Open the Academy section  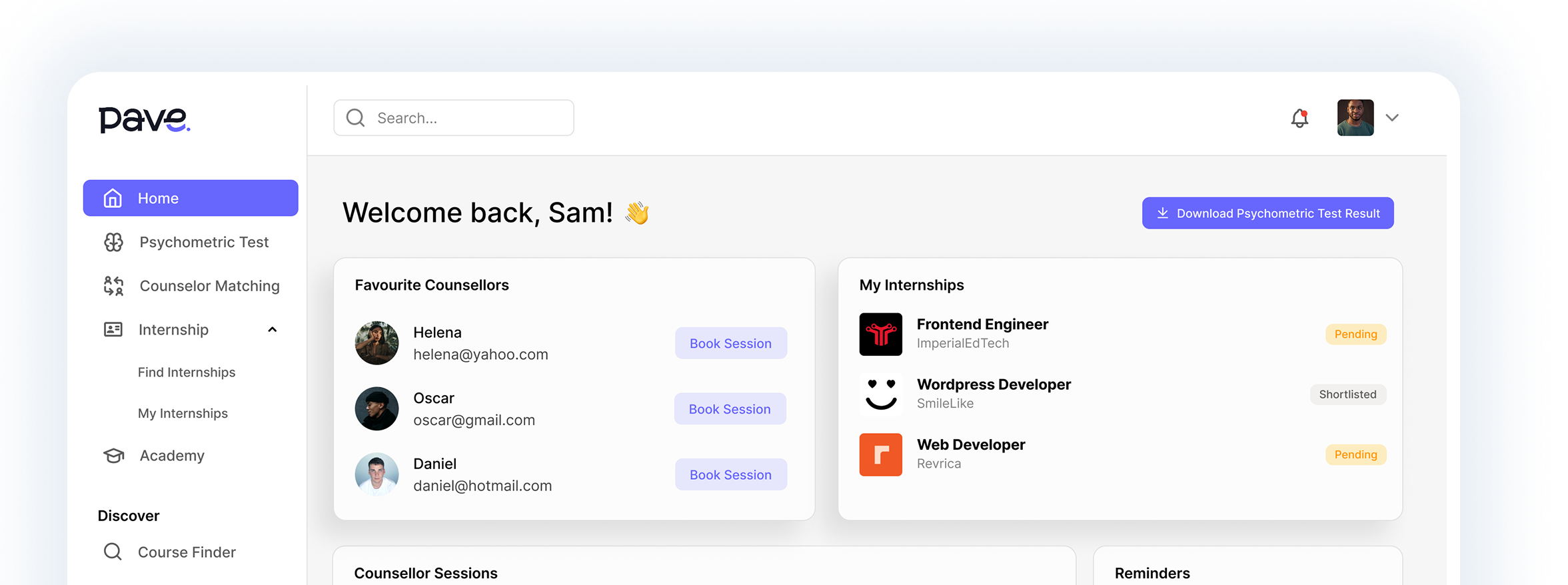(x=172, y=456)
